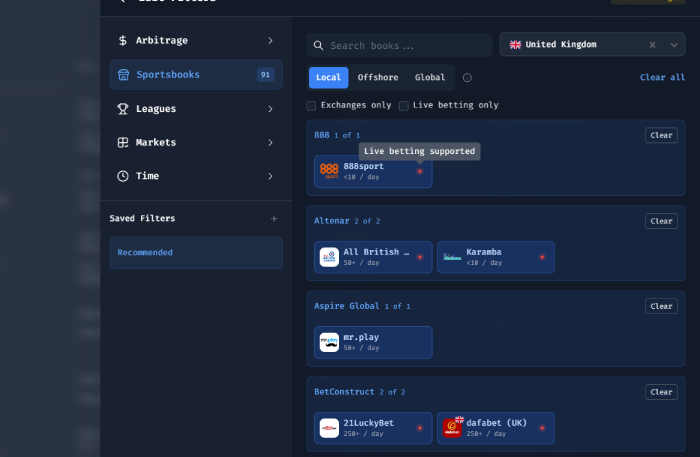This screenshot has width=700, height=457.
Task: Open the Arbitrage filter section
Action: click(x=196, y=41)
